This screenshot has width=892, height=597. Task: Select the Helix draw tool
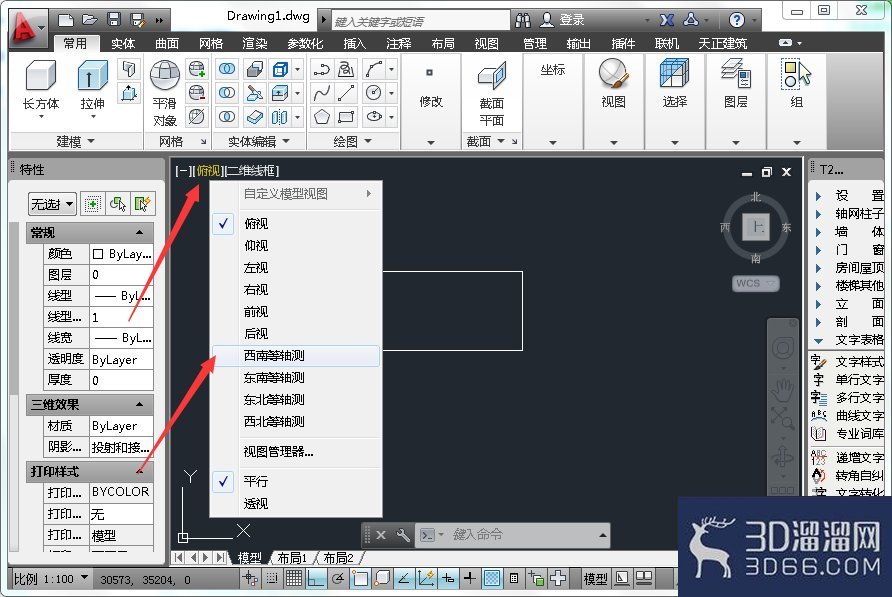[346, 69]
